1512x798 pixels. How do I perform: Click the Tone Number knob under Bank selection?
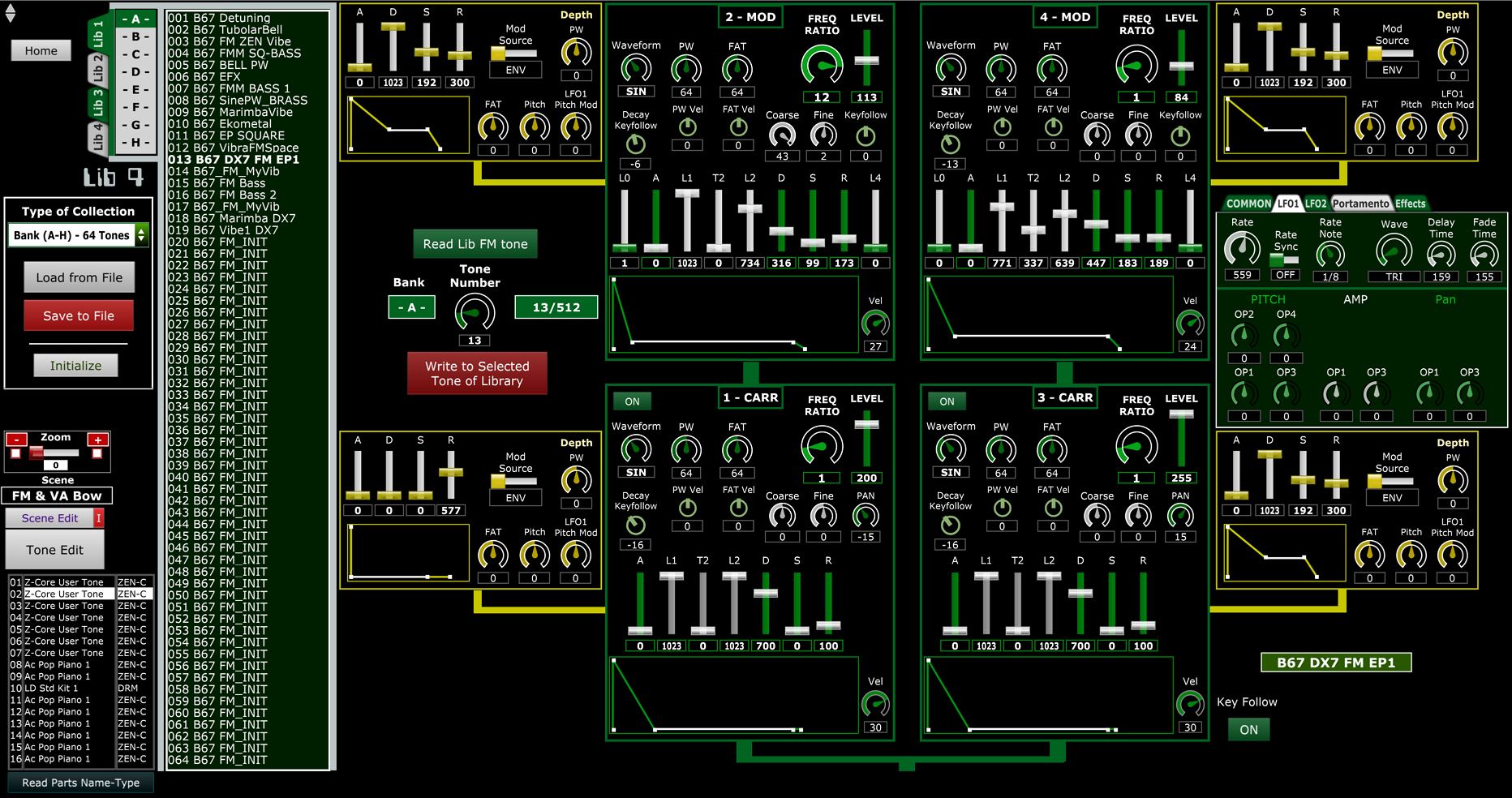tap(475, 312)
